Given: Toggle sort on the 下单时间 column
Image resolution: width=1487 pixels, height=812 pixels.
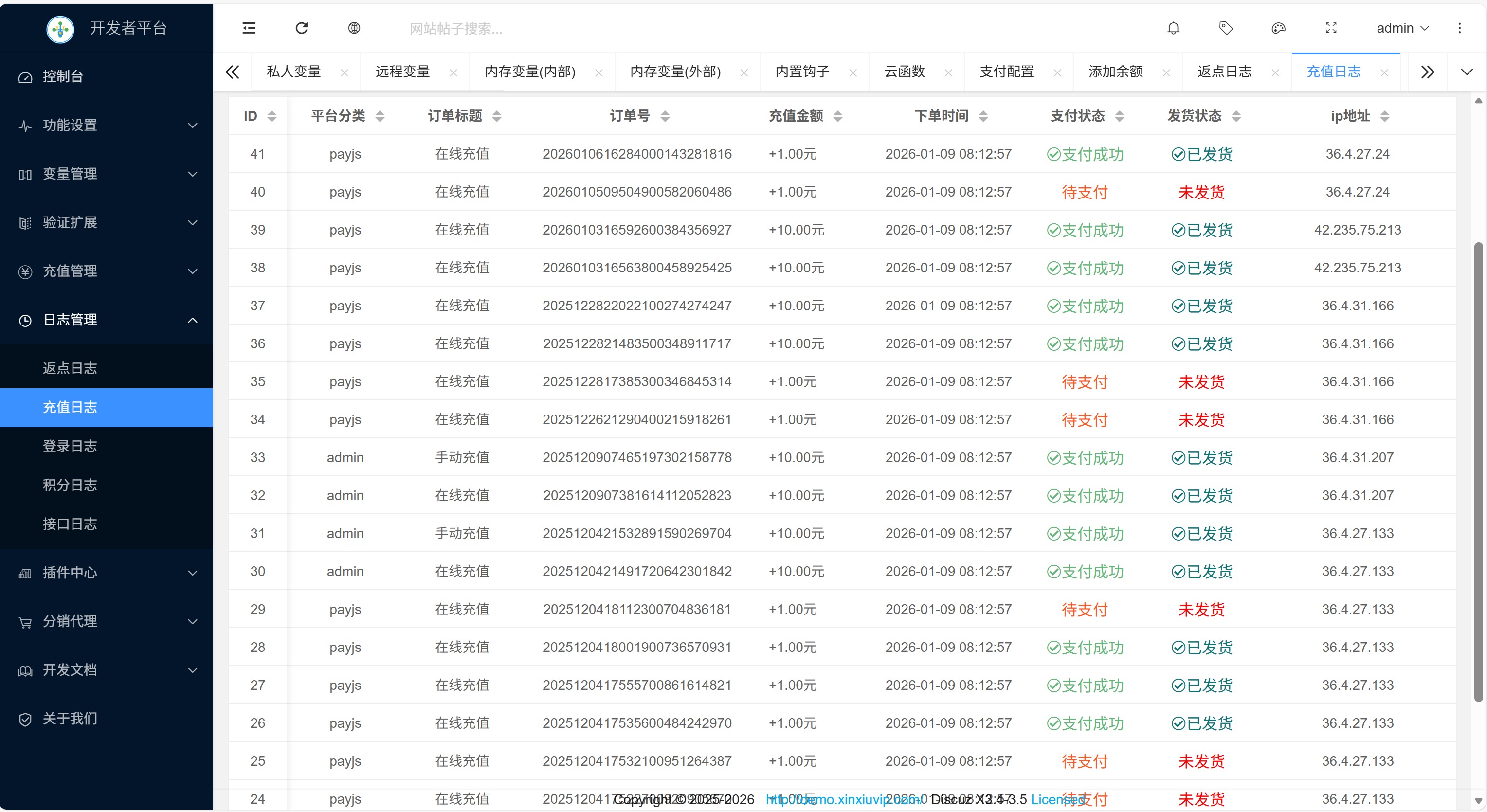Looking at the screenshot, I should tap(983, 116).
